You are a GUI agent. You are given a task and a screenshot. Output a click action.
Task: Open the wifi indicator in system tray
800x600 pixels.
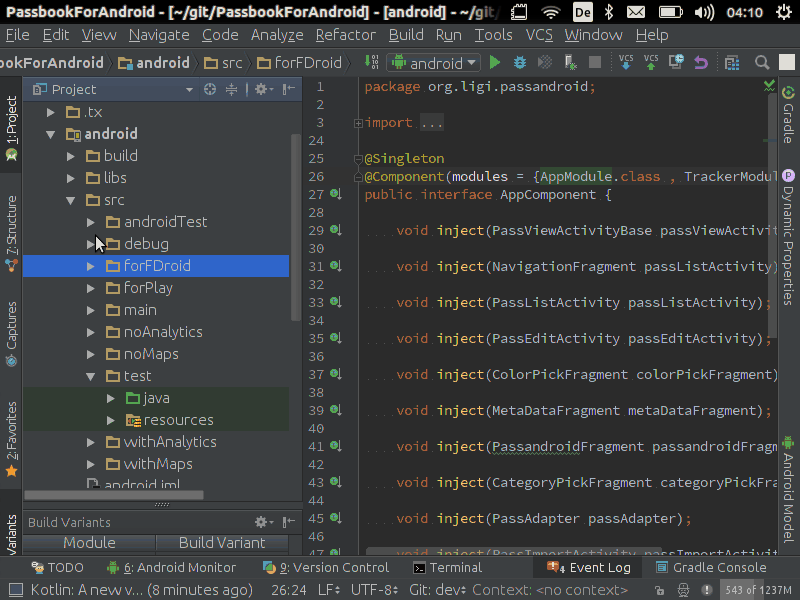551,12
